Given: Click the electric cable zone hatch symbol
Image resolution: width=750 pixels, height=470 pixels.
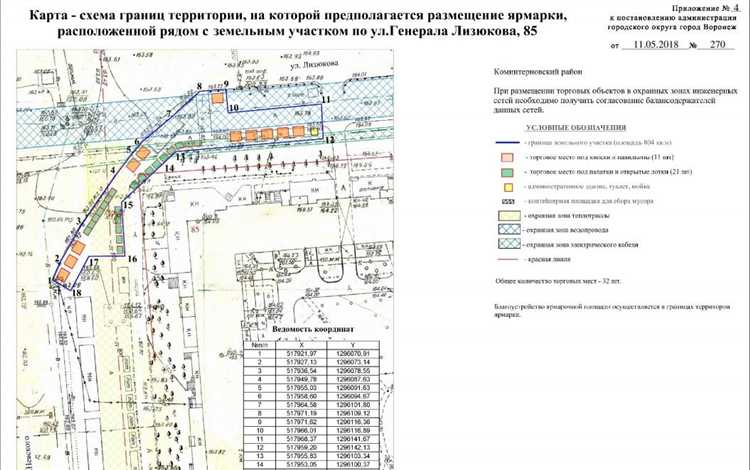Looking at the screenshot, I should pos(508,244).
